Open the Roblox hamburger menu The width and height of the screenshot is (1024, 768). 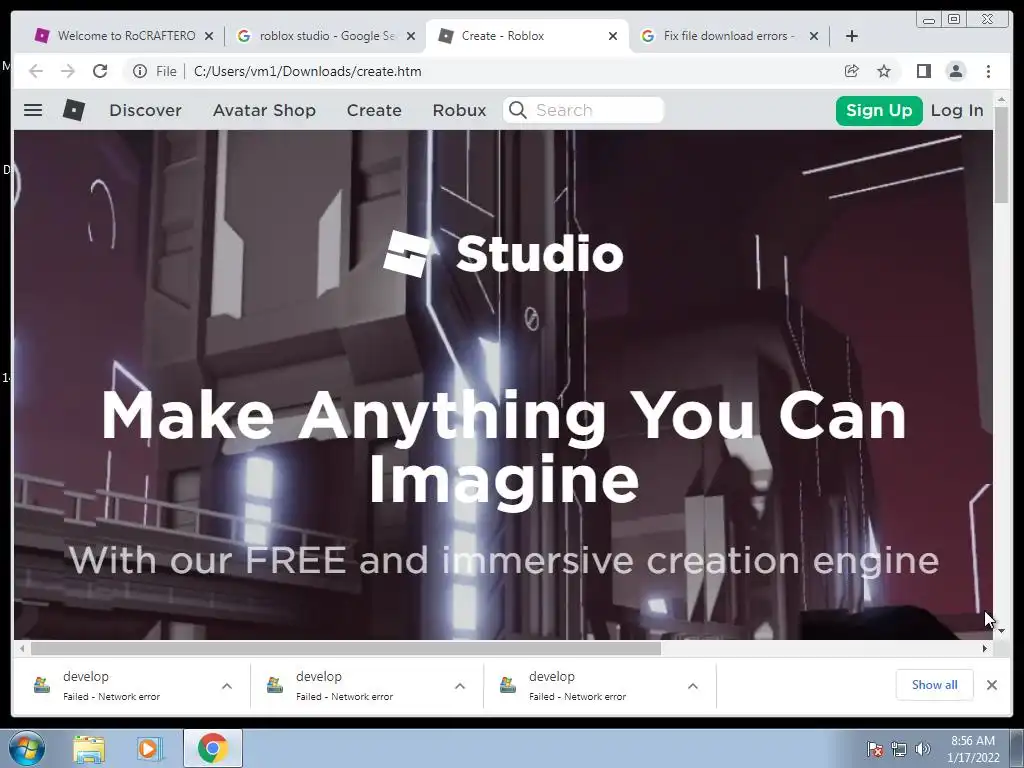pos(33,110)
